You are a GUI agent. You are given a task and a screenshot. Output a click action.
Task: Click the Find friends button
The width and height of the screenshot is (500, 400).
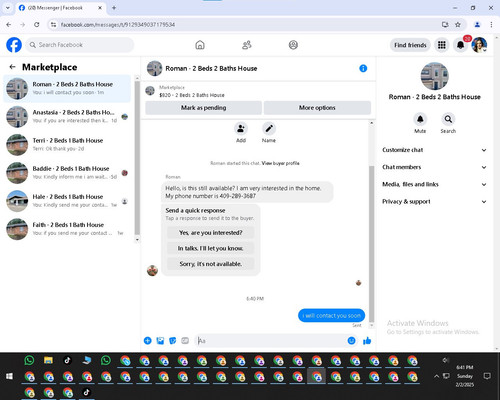(x=410, y=45)
